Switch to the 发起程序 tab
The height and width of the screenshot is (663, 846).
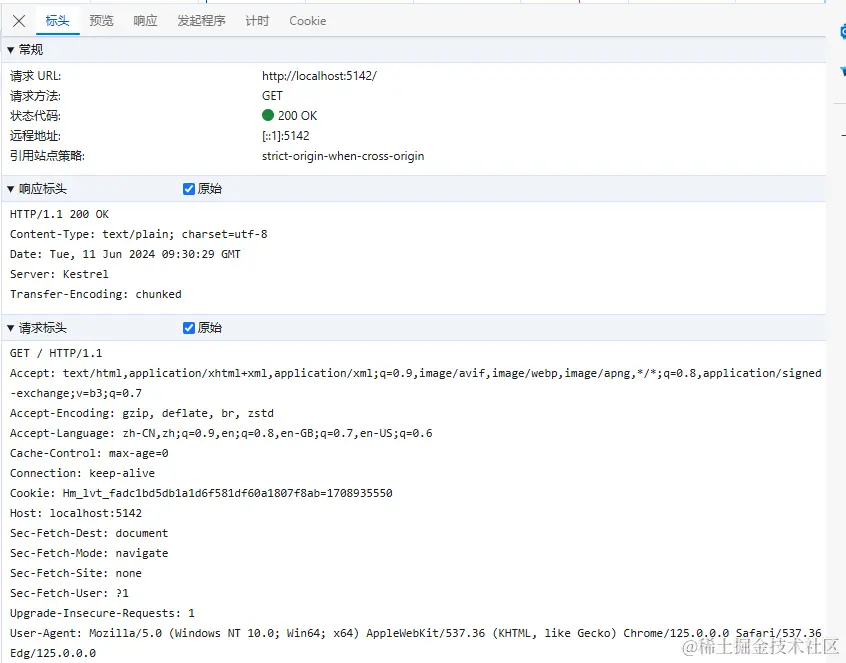pos(201,21)
